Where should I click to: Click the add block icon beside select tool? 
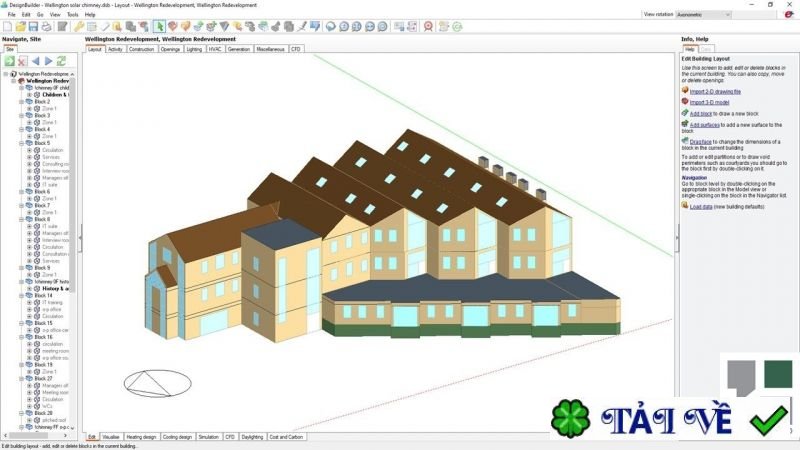coord(172,26)
